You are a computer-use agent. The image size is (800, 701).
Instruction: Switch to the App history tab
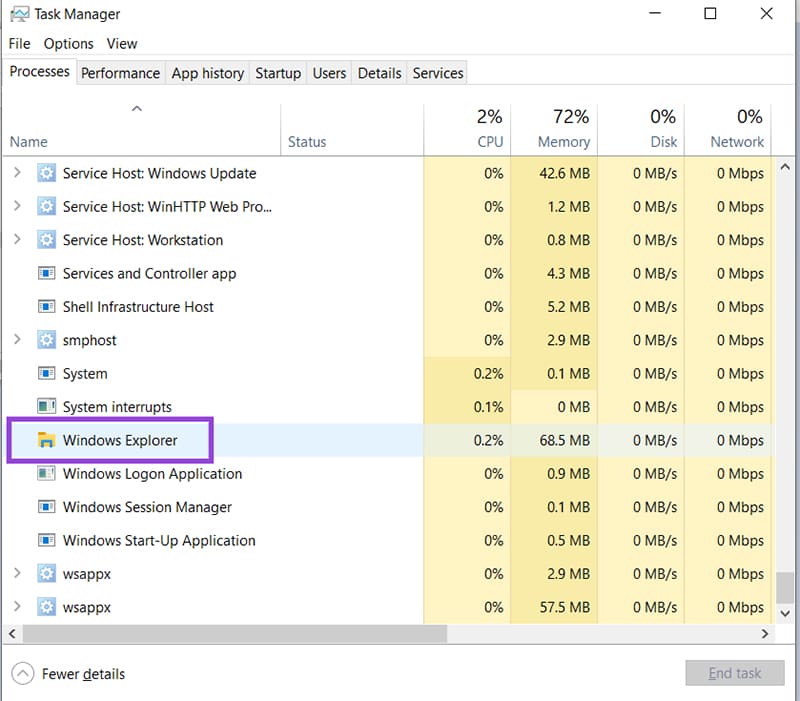click(x=208, y=73)
